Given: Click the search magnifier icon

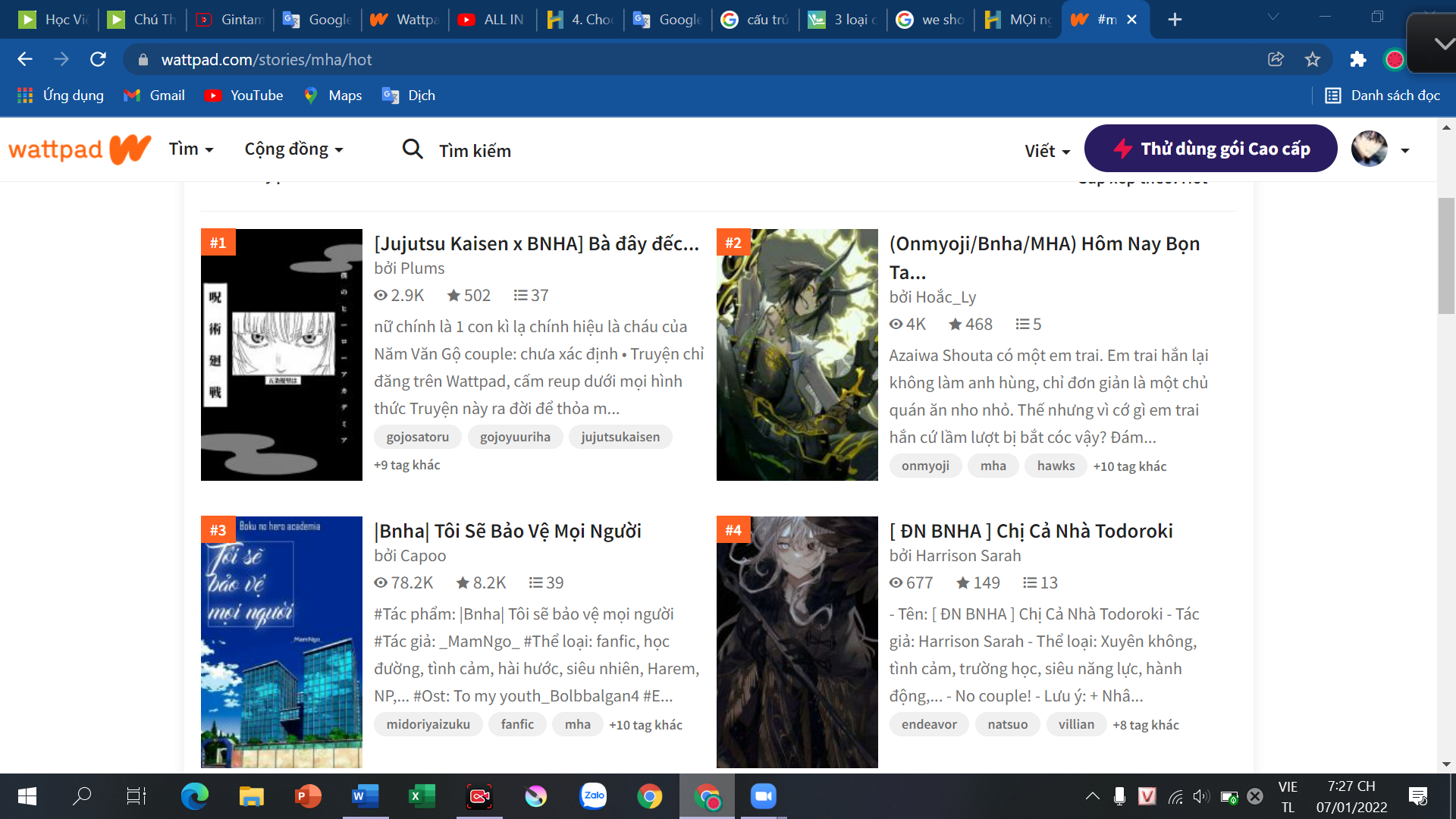Looking at the screenshot, I should click(413, 149).
